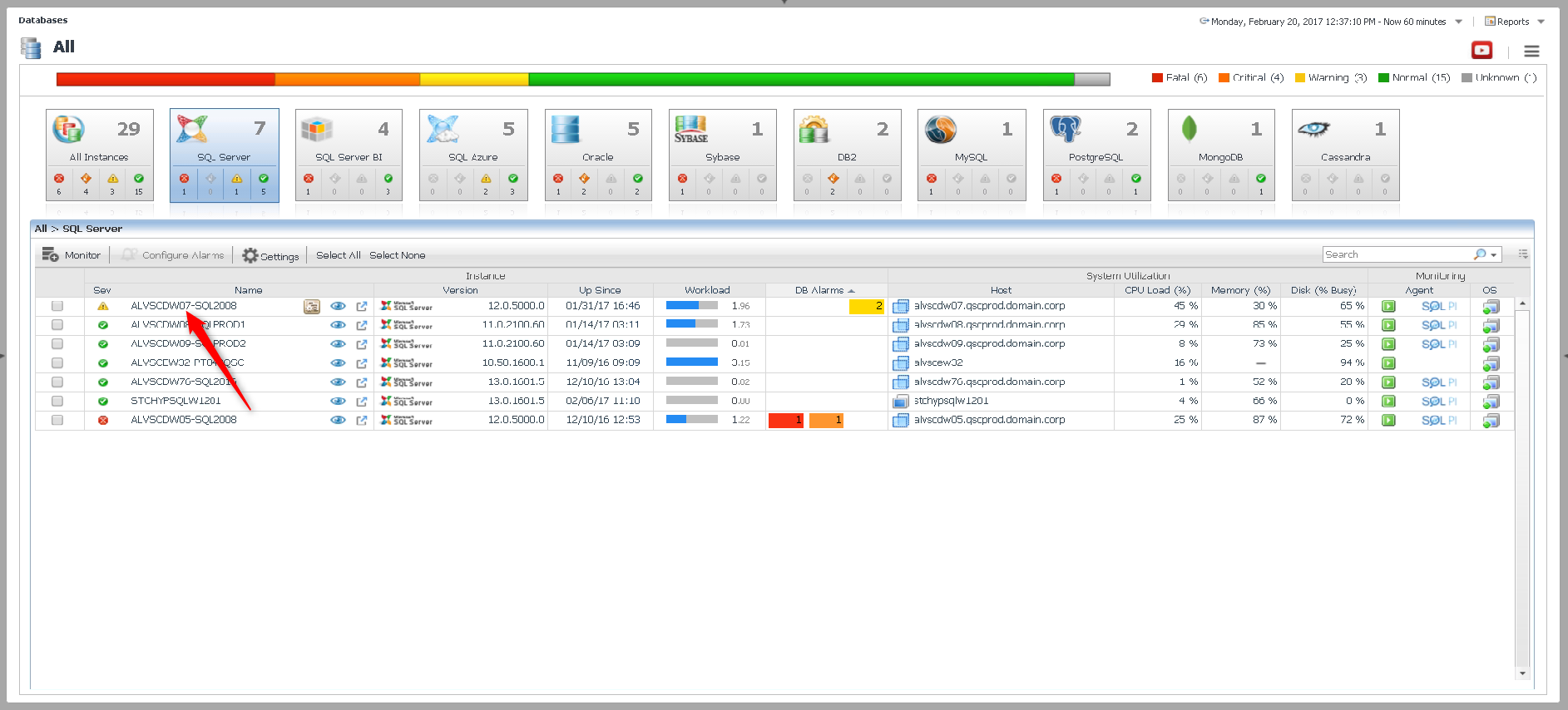Screen dimensions: 1568x710
Task: Click the YouTube video icon
Action: click(x=1481, y=50)
